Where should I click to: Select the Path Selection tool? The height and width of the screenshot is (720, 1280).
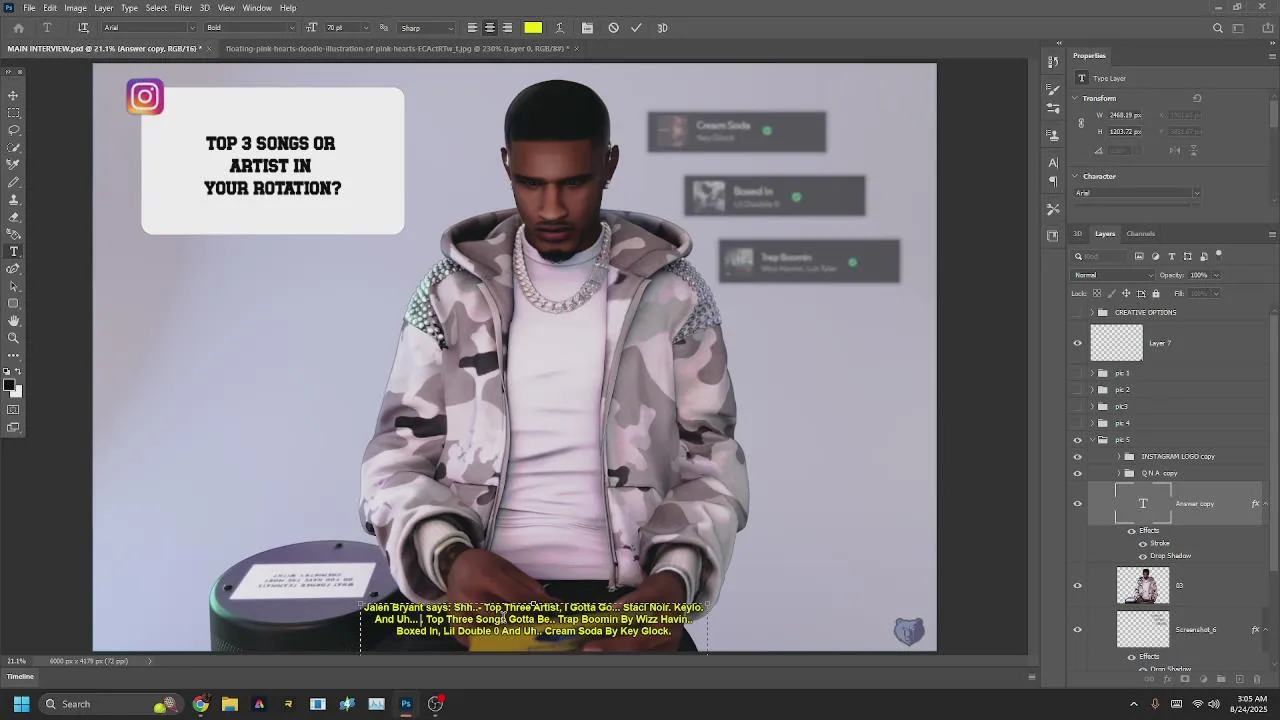click(x=13, y=286)
